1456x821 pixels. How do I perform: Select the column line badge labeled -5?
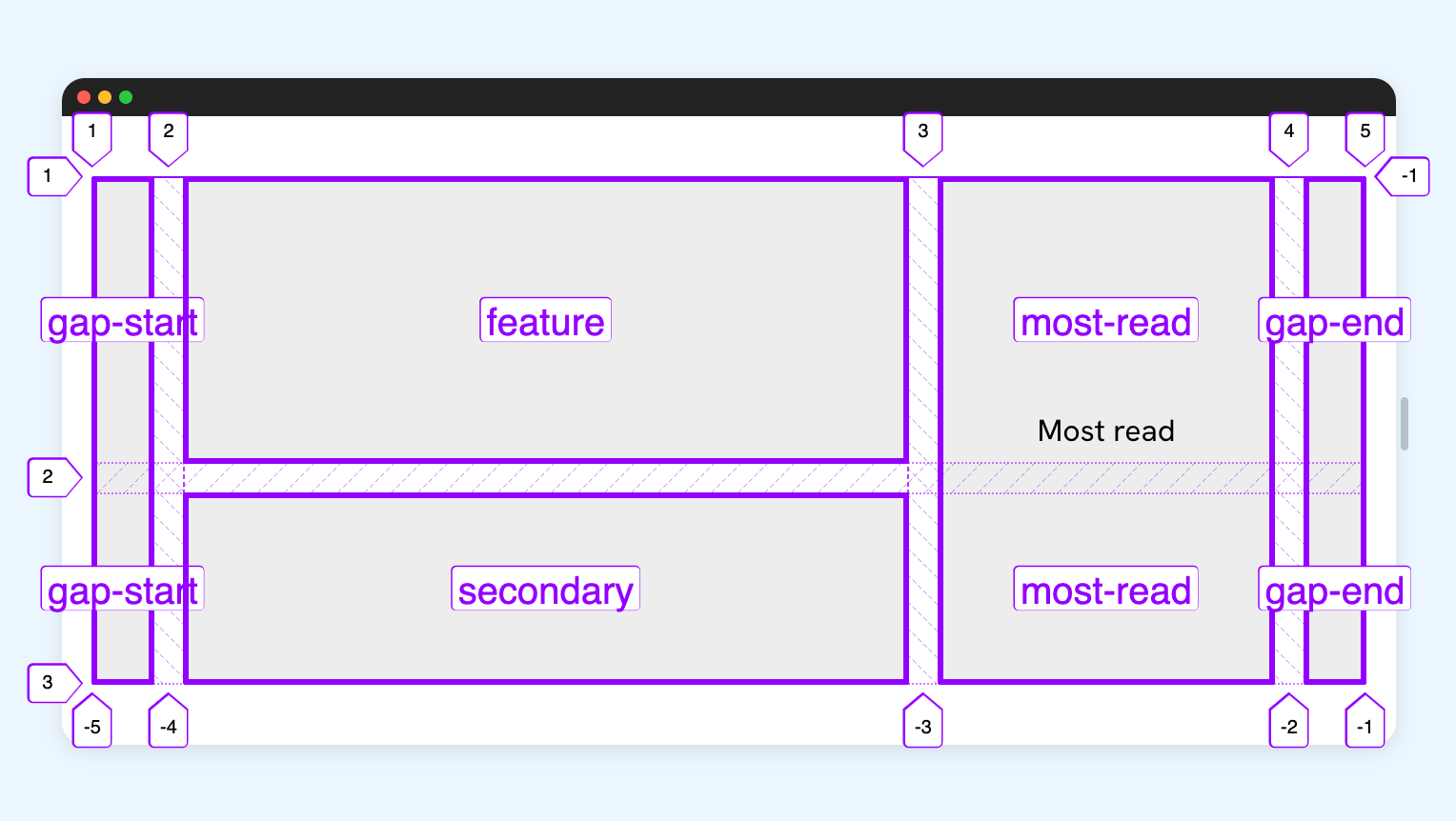click(92, 727)
